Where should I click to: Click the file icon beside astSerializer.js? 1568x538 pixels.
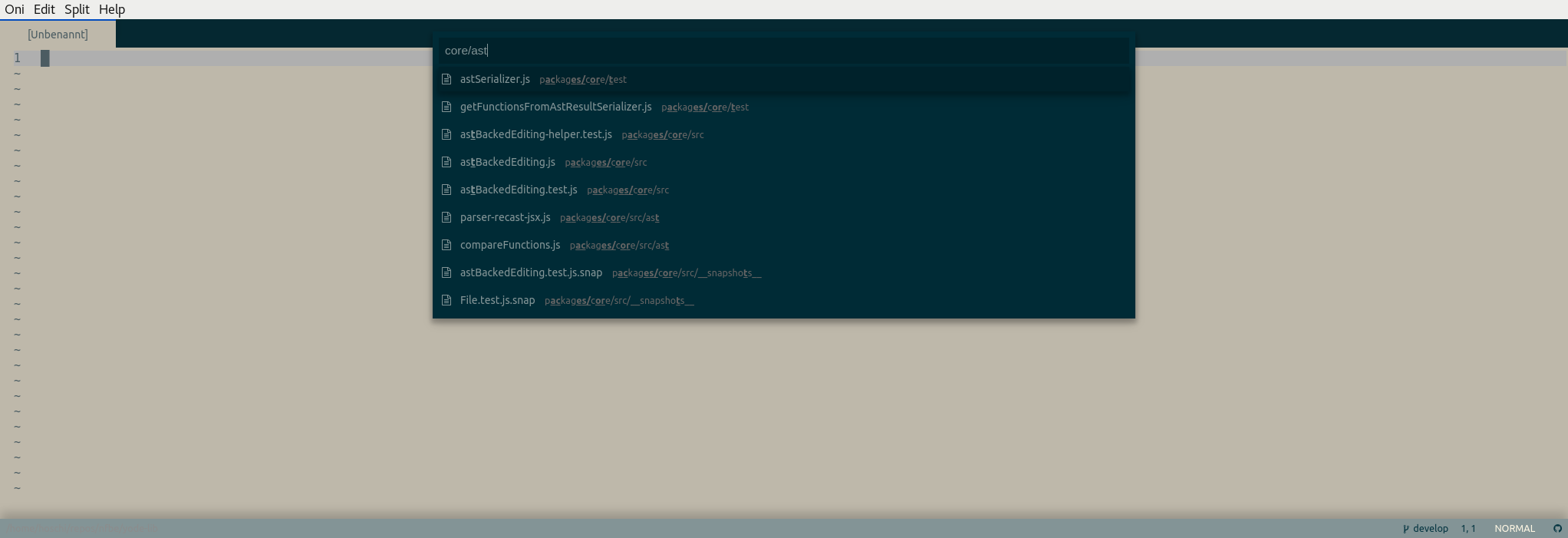pyautogui.click(x=446, y=79)
